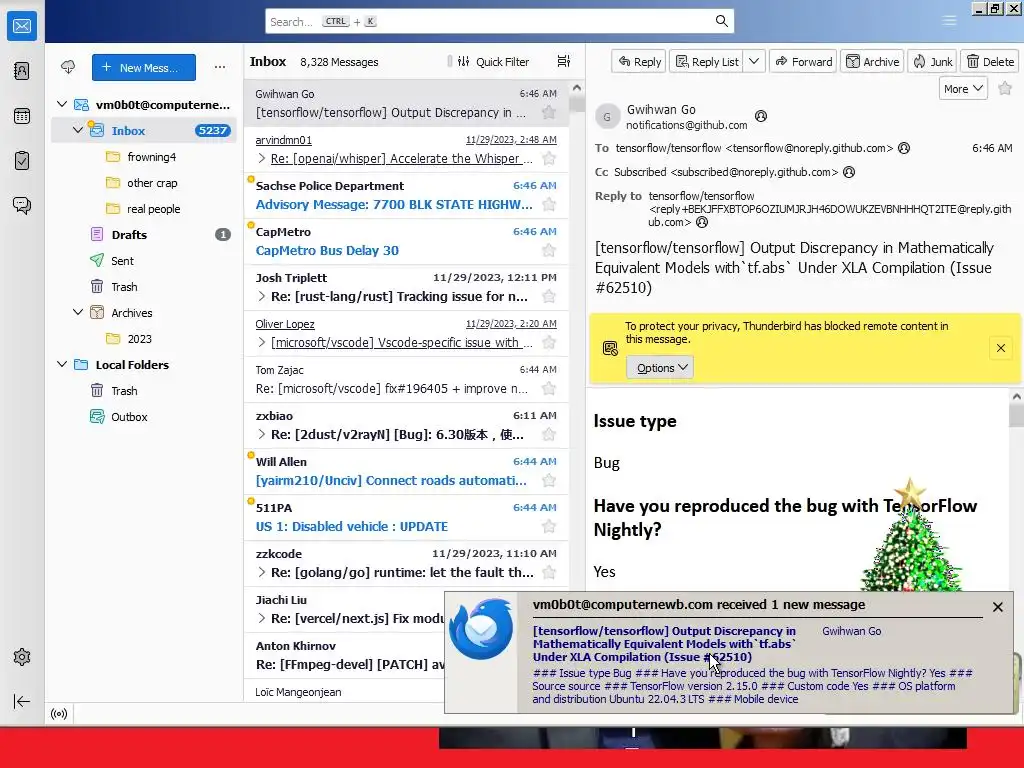Click New Message button
The height and width of the screenshot is (768, 1024).
point(144,67)
